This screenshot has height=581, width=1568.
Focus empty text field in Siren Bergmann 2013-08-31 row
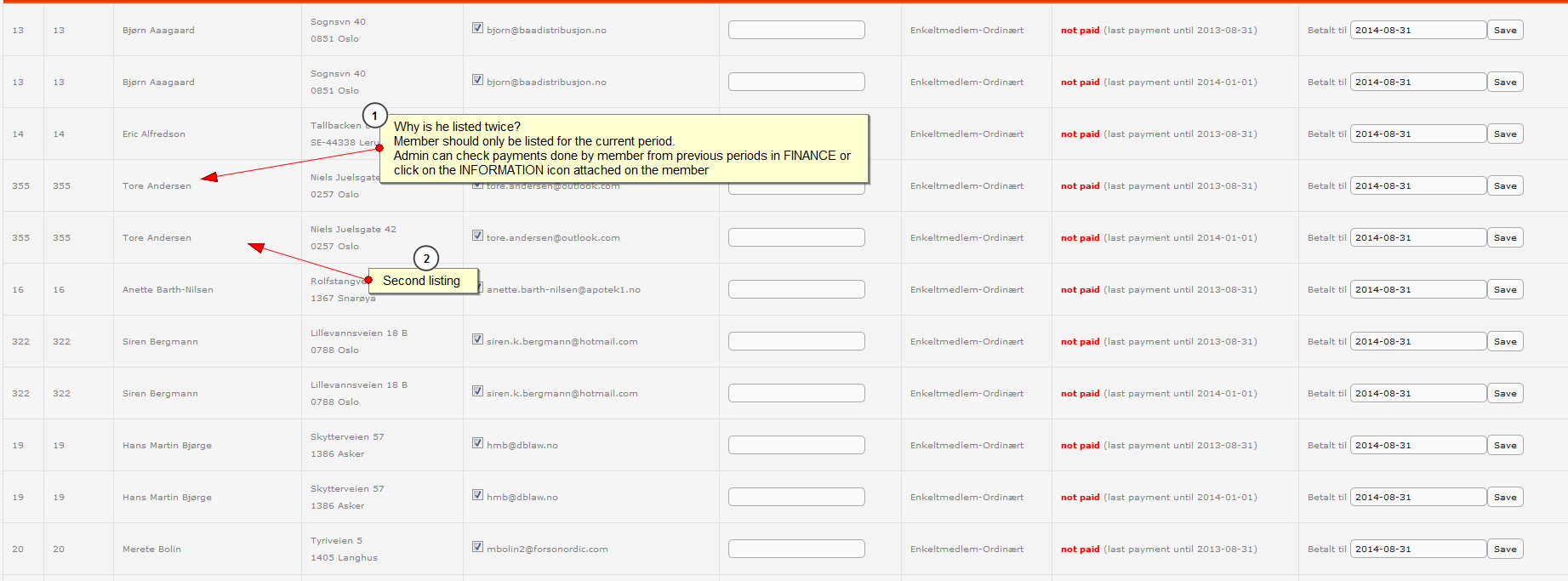pos(796,341)
